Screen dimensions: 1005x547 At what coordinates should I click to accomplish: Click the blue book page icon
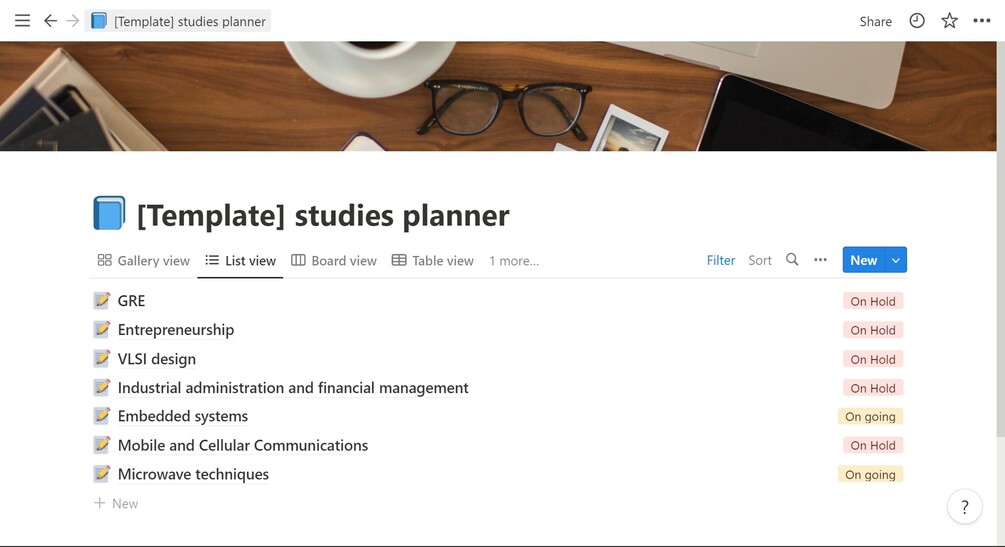(x=109, y=214)
